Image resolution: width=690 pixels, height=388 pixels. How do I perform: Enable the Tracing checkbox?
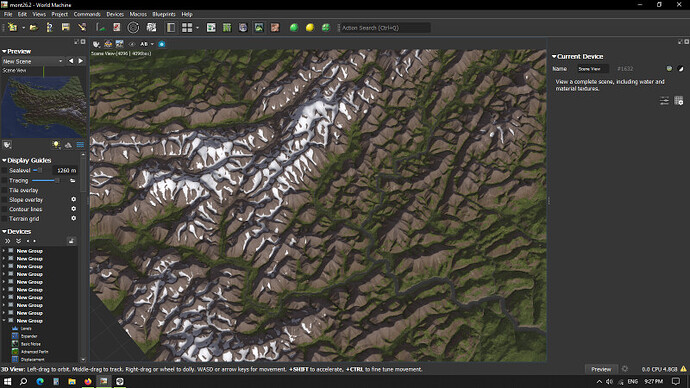4,180
